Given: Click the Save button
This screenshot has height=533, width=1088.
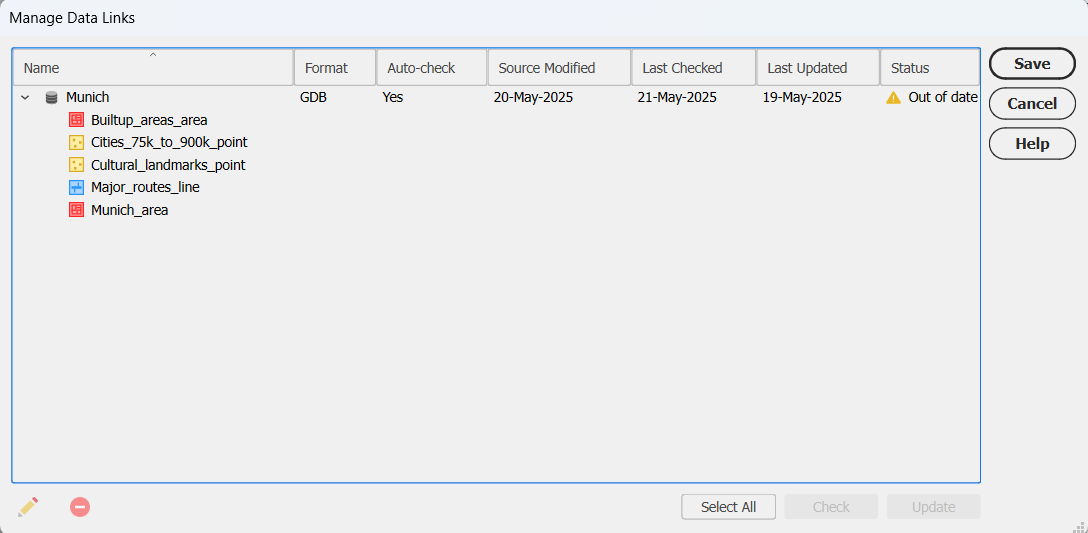Looking at the screenshot, I should coord(1032,64).
